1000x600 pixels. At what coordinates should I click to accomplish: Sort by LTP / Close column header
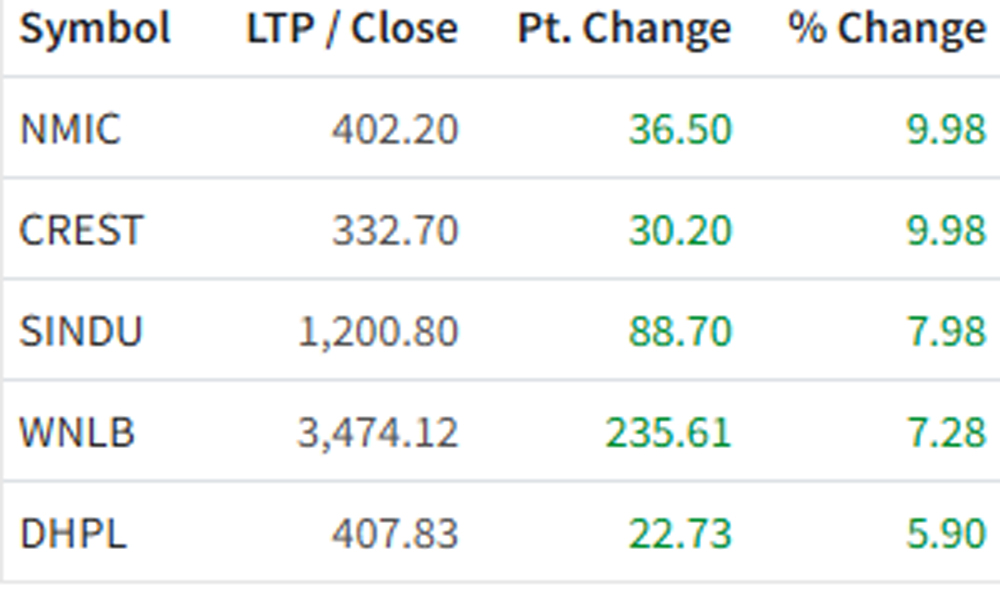352,30
